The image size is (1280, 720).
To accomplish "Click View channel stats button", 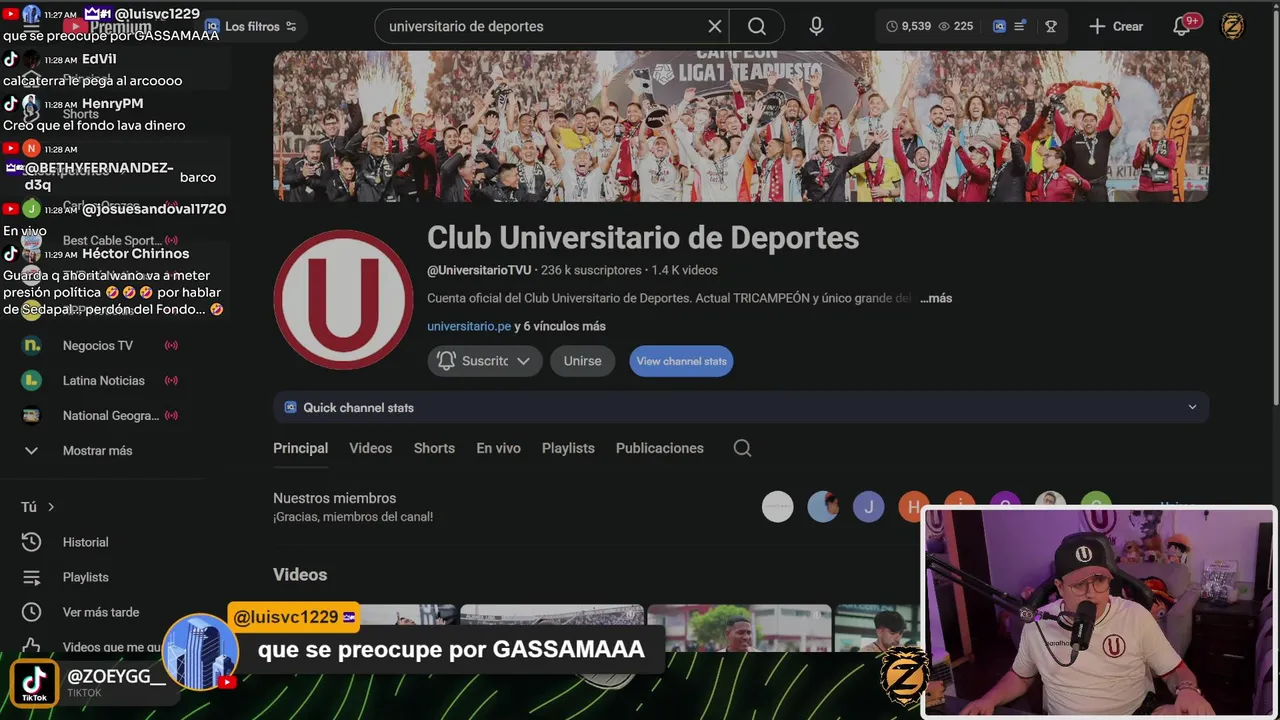I will coord(681,361).
